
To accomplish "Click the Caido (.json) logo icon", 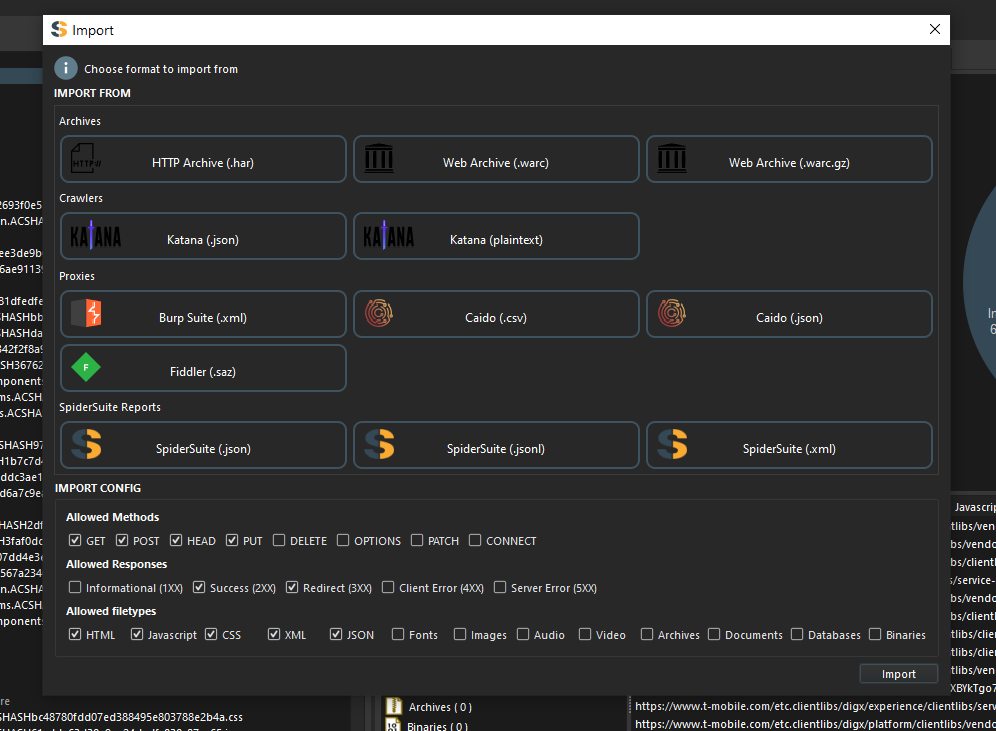I will 672,313.
